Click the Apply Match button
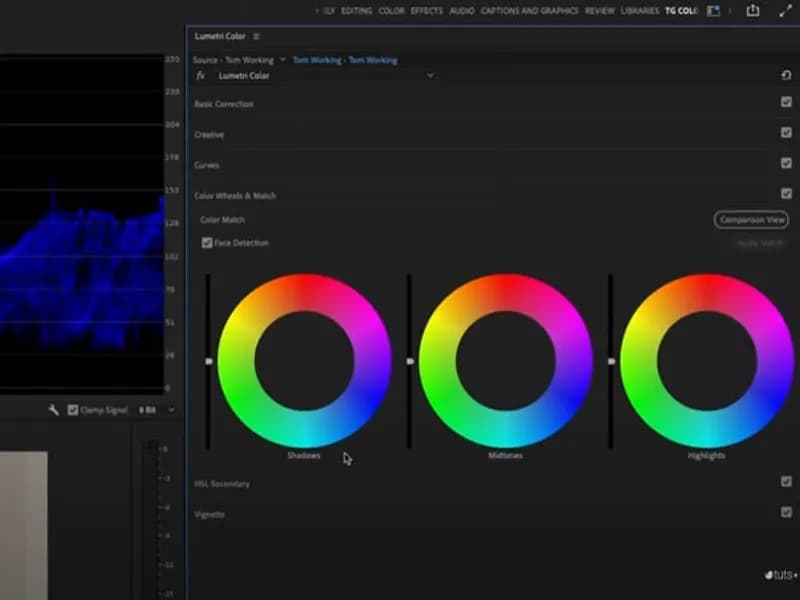The image size is (800, 600). click(x=760, y=243)
